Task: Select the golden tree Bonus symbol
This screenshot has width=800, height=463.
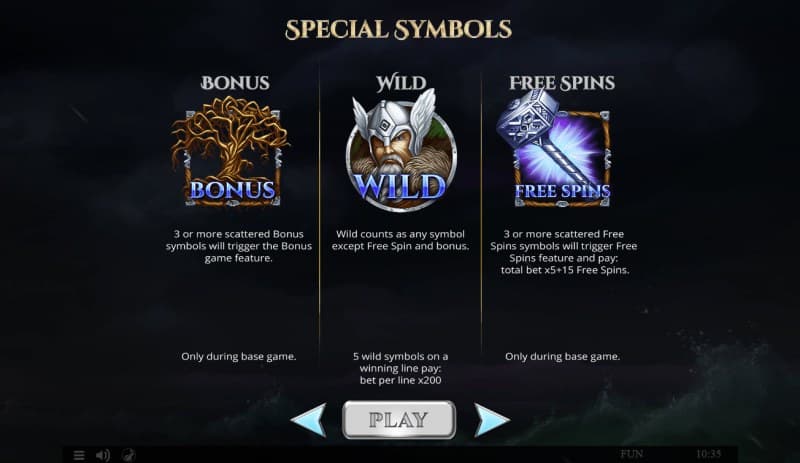Action: [x=231, y=152]
